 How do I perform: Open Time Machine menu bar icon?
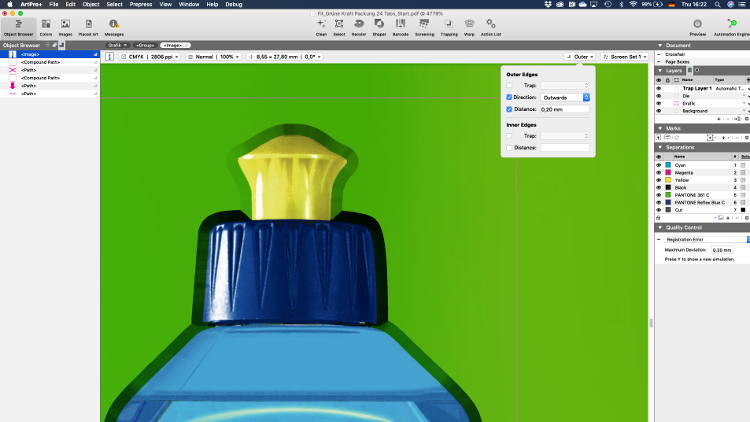[x=607, y=4]
